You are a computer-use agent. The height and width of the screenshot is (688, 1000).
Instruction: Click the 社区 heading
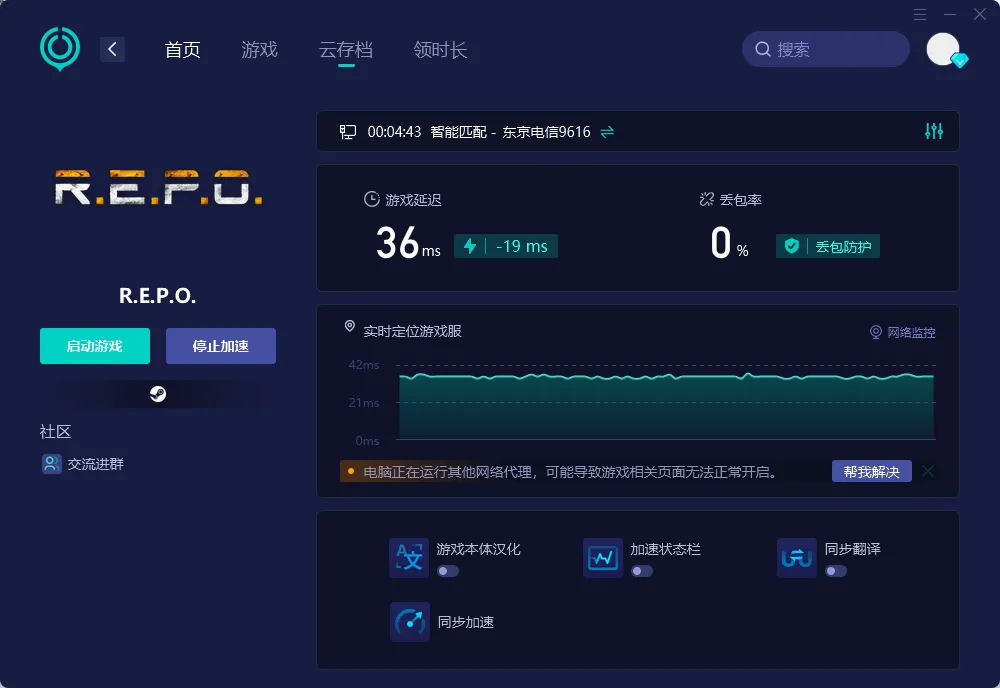click(x=55, y=432)
